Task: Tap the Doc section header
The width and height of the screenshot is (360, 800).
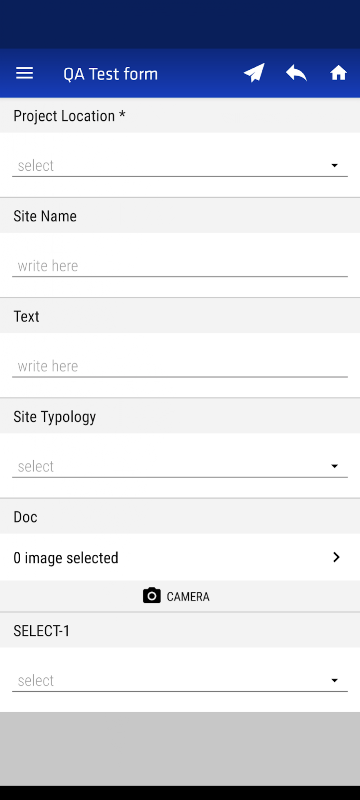Action: [180, 517]
